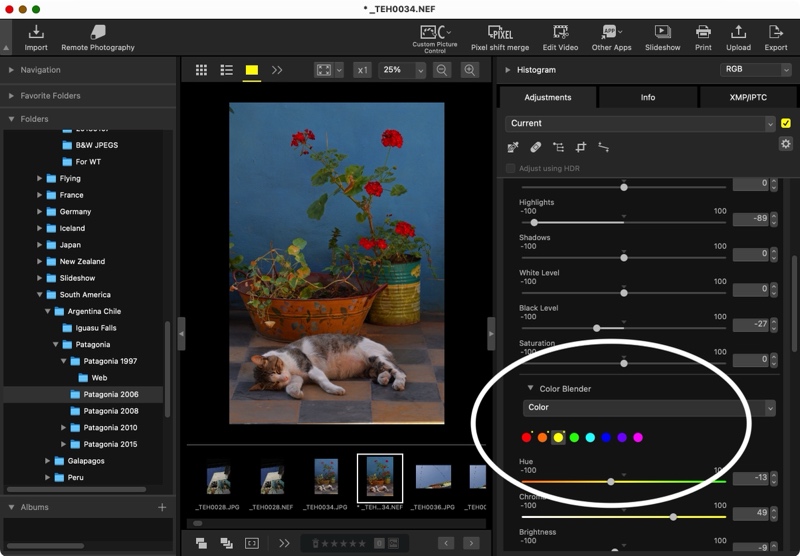Screen dimensions: 800x556
Task: Open Remote Photography
Action: [x=97, y=38]
